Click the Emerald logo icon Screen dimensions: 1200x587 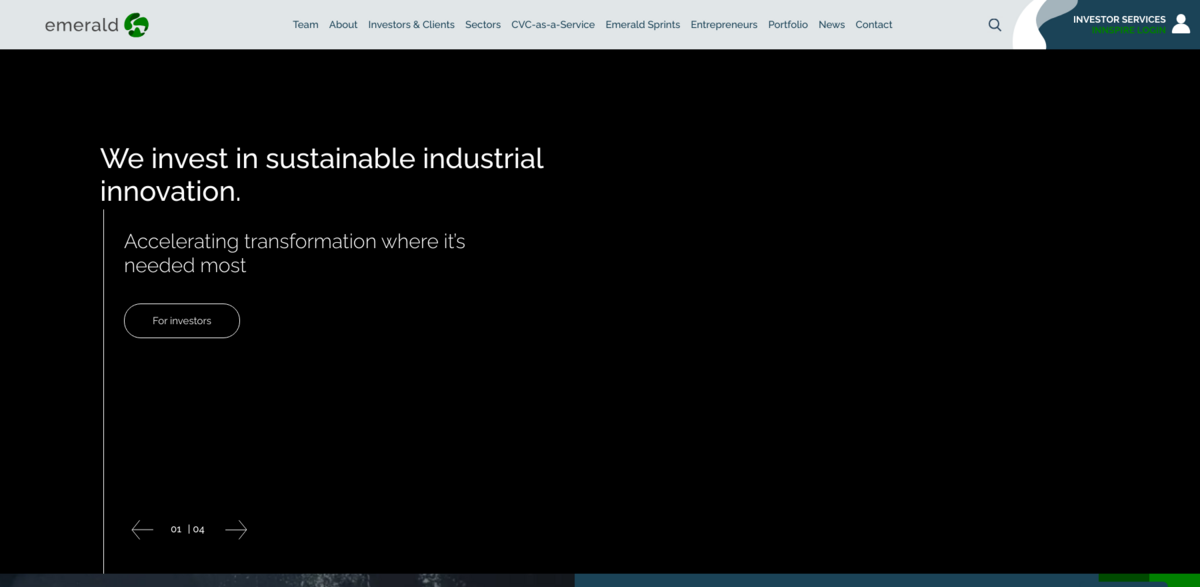point(136,25)
